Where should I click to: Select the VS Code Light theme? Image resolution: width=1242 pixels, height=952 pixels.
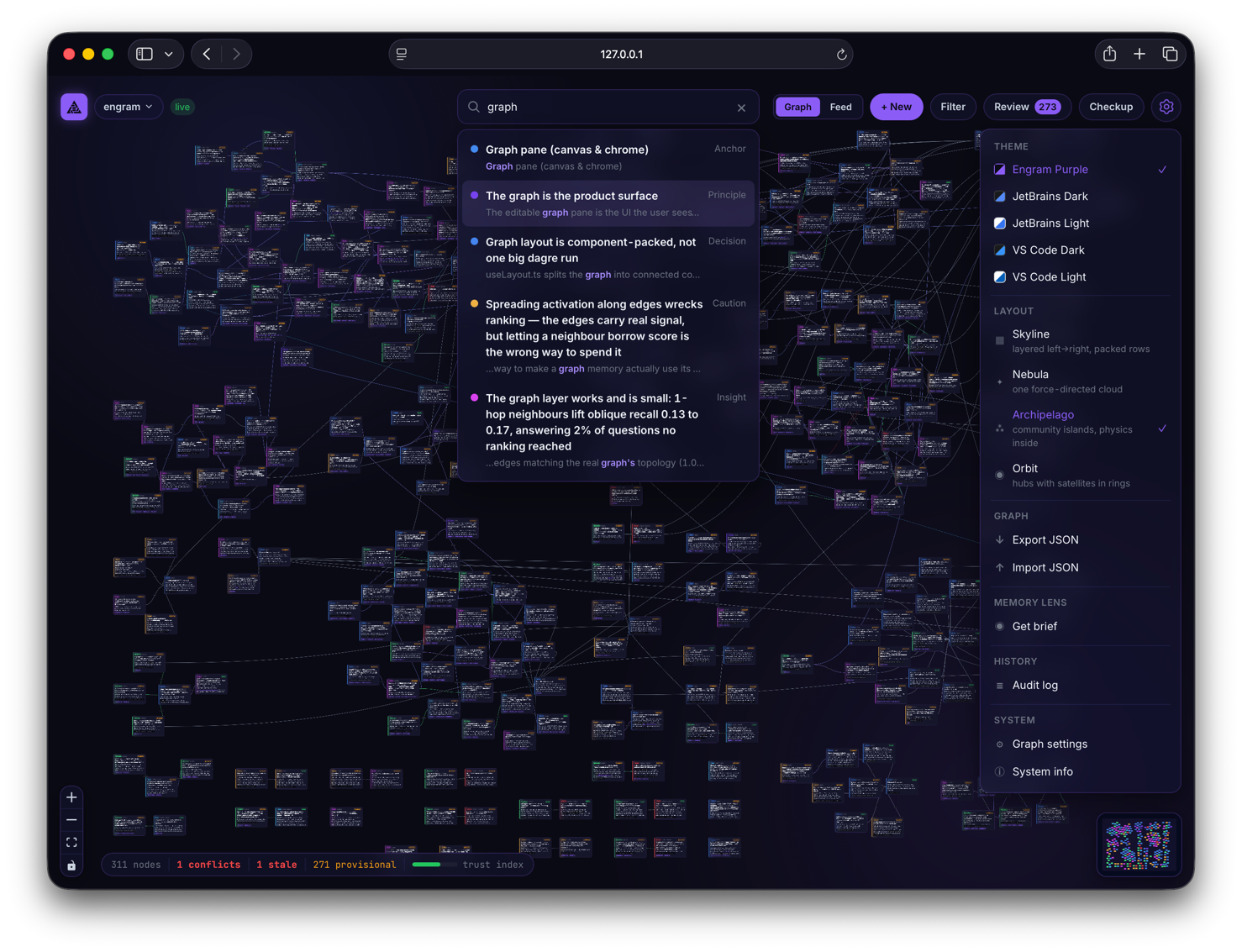pos(1080,276)
